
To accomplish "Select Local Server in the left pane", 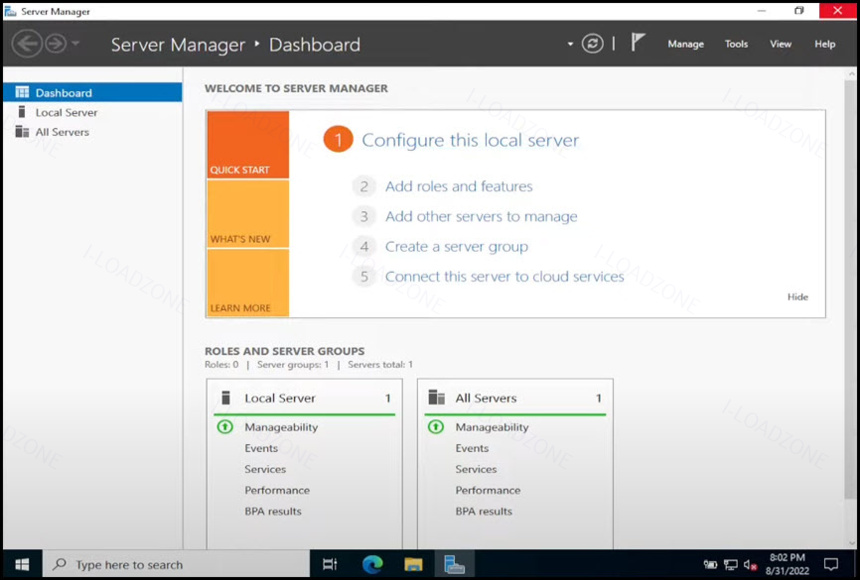I will 93,112.
